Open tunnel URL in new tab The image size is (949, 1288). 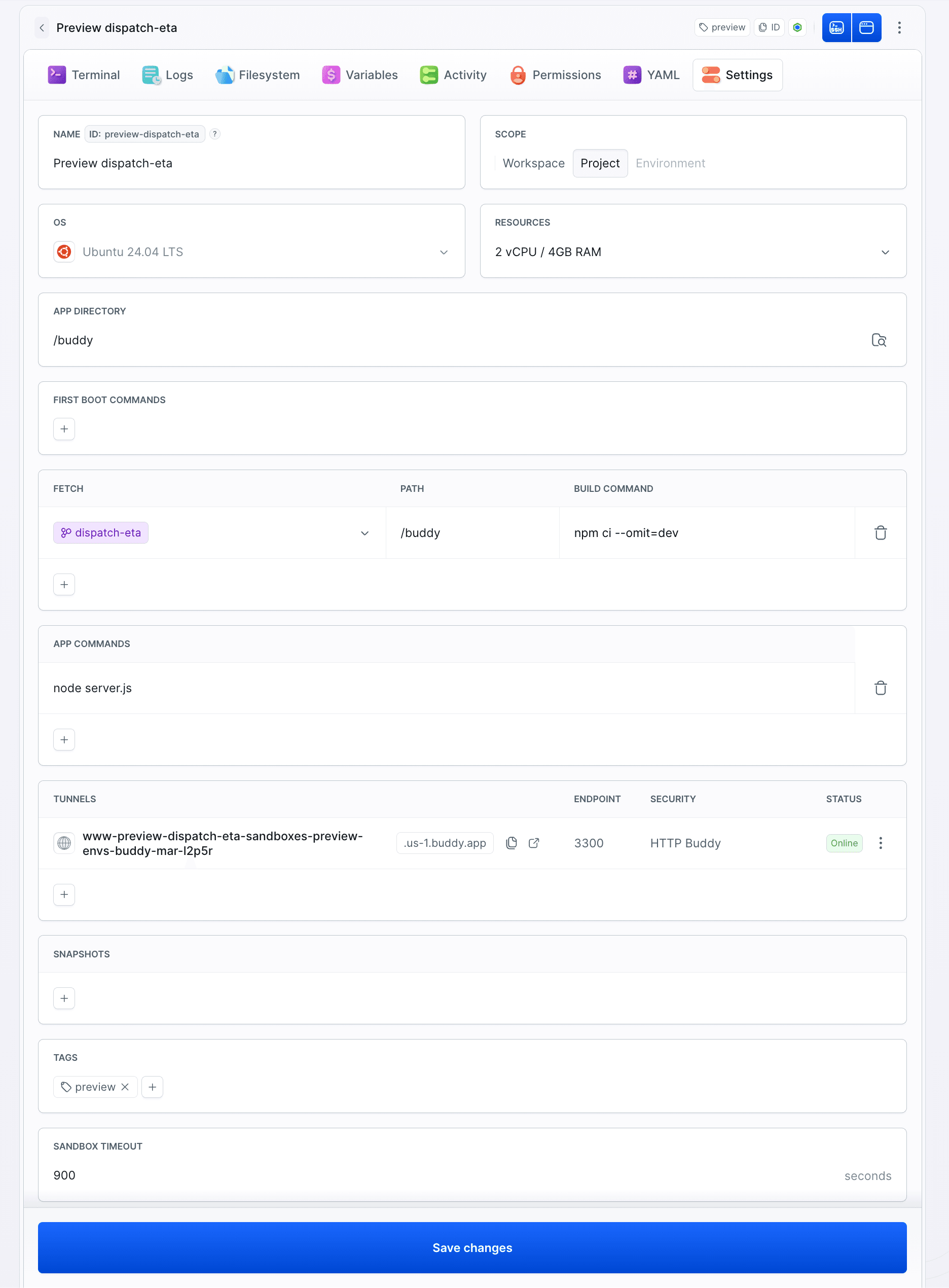(x=534, y=843)
